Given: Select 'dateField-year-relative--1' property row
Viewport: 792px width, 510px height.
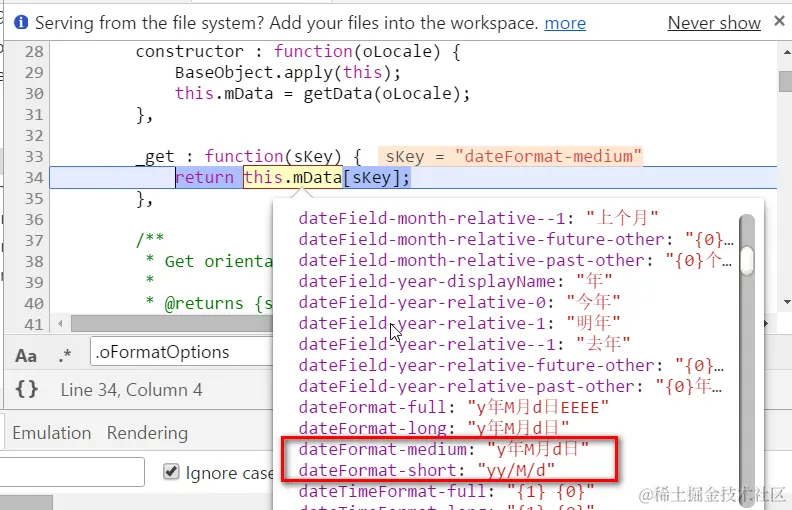Looking at the screenshot, I should point(464,344).
